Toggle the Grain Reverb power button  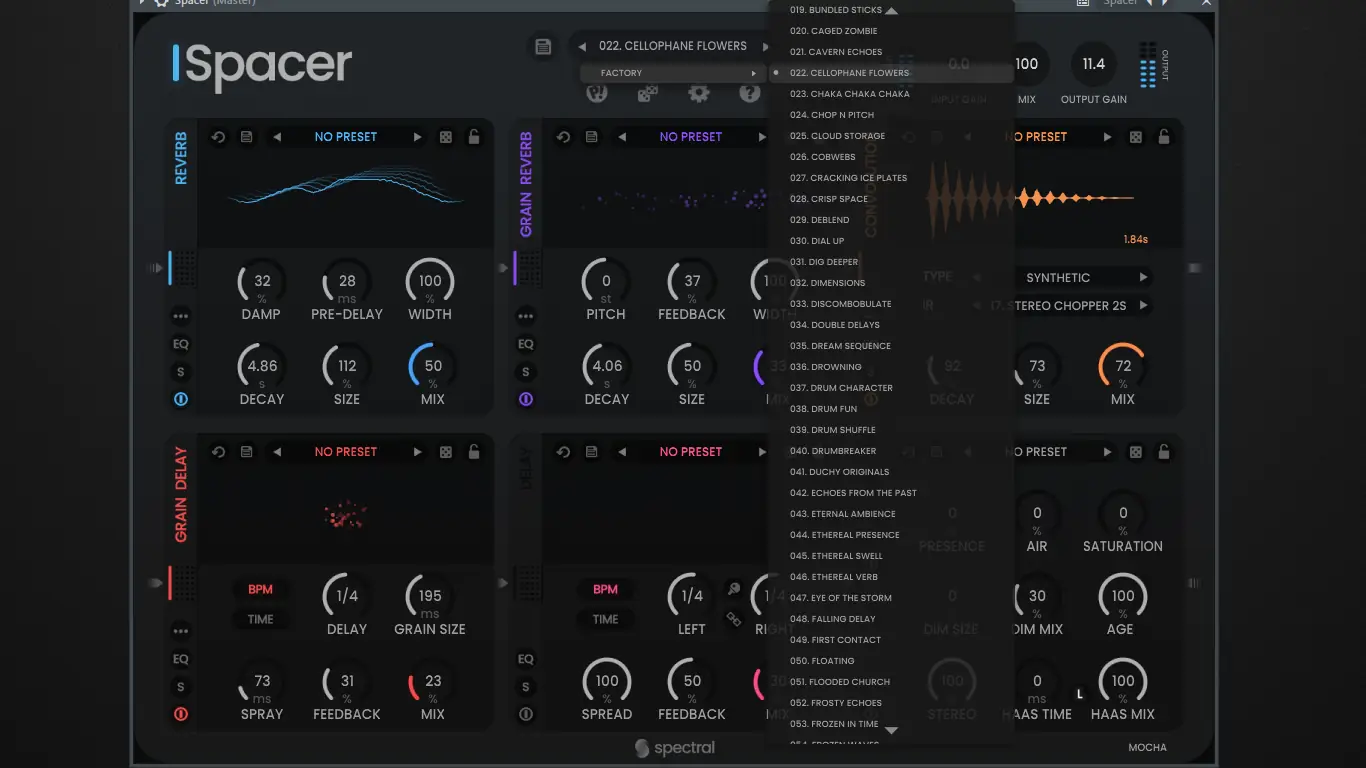click(526, 399)
